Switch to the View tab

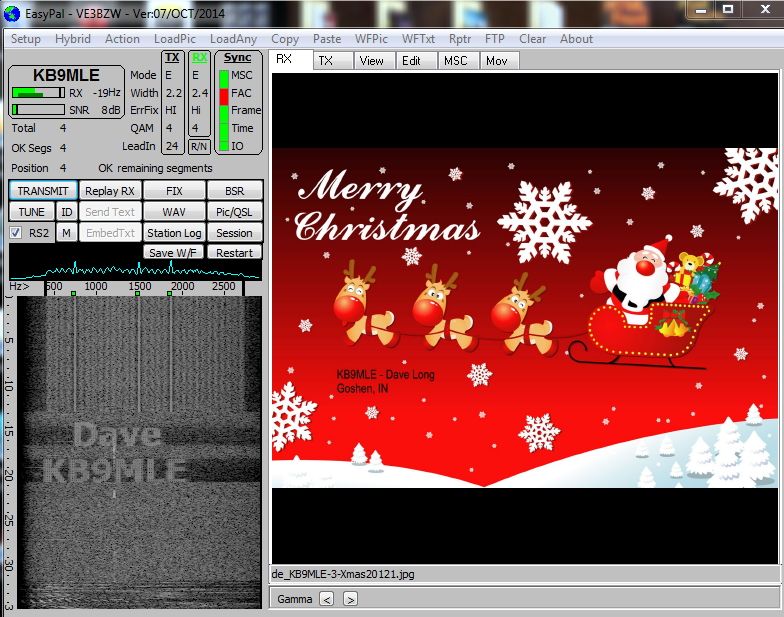click(x=375, y=60)
